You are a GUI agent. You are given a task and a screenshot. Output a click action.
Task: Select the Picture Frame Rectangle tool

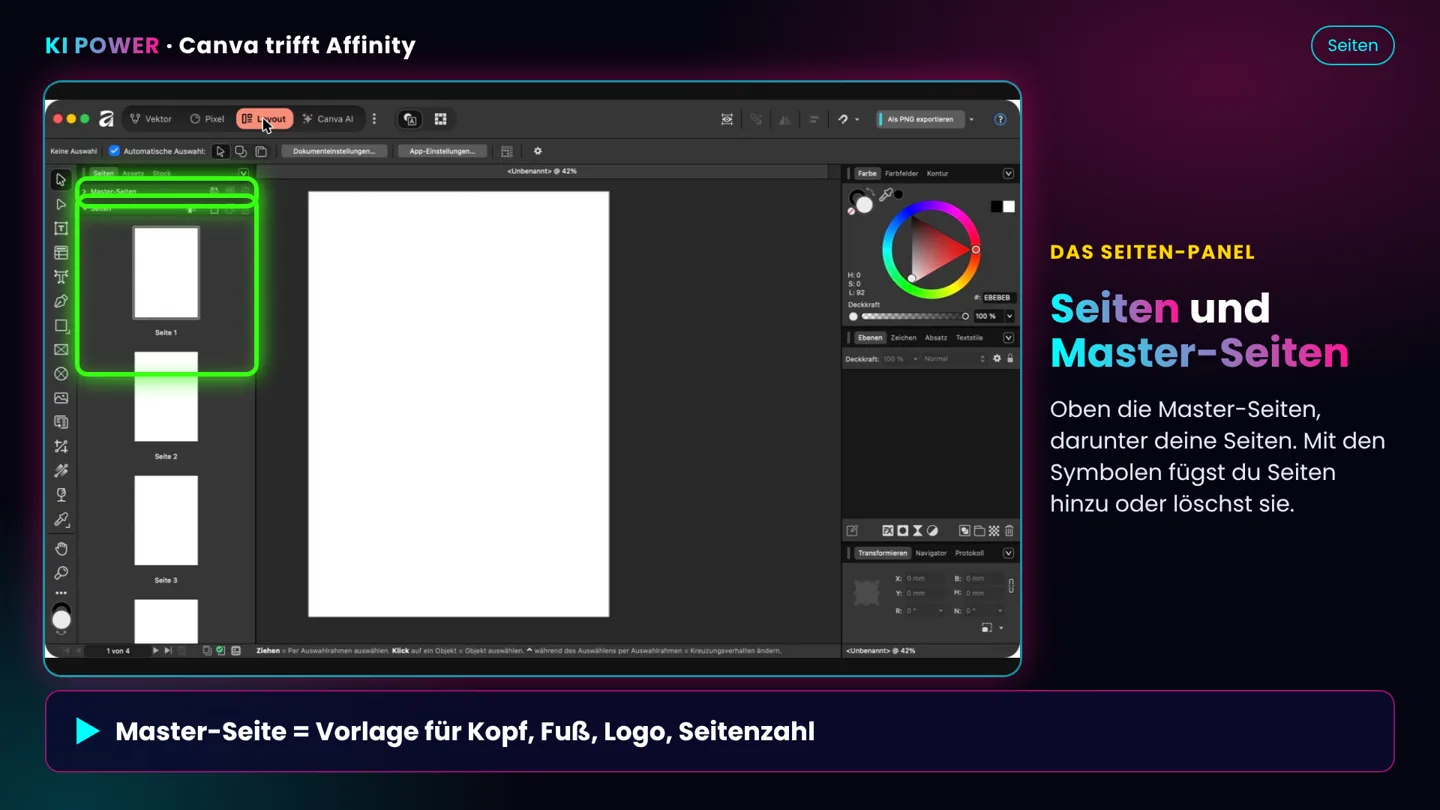(x=61, y=350)
